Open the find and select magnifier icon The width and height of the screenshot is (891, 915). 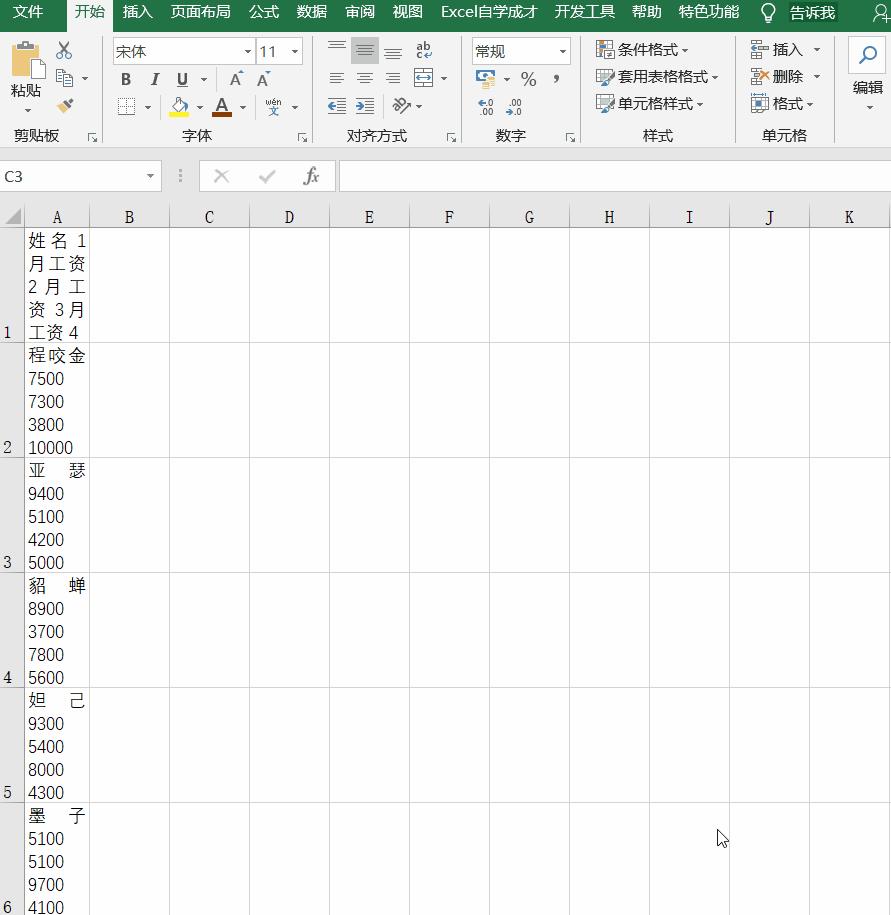(866, 55)
